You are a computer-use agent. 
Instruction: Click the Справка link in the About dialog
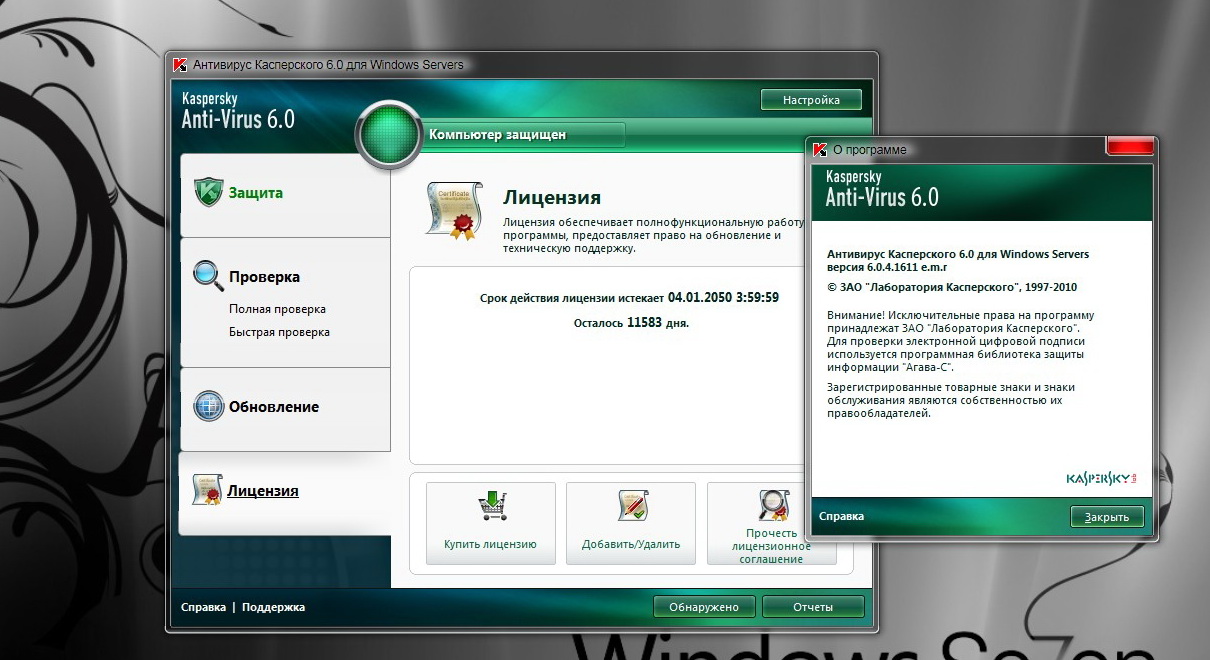tap(841, 516)
